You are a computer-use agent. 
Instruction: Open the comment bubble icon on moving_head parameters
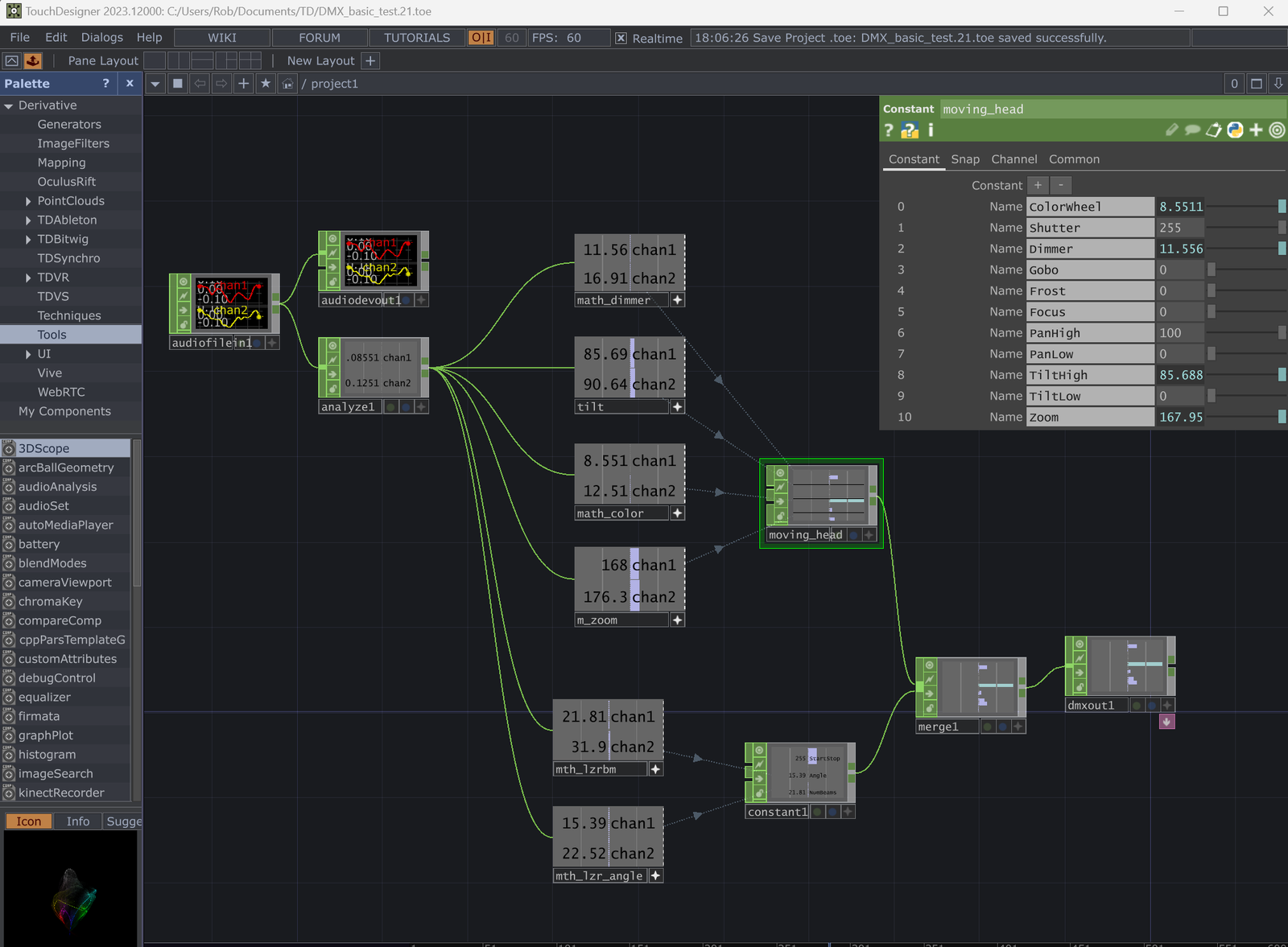pyautogui.click(x=1193, y=130)
